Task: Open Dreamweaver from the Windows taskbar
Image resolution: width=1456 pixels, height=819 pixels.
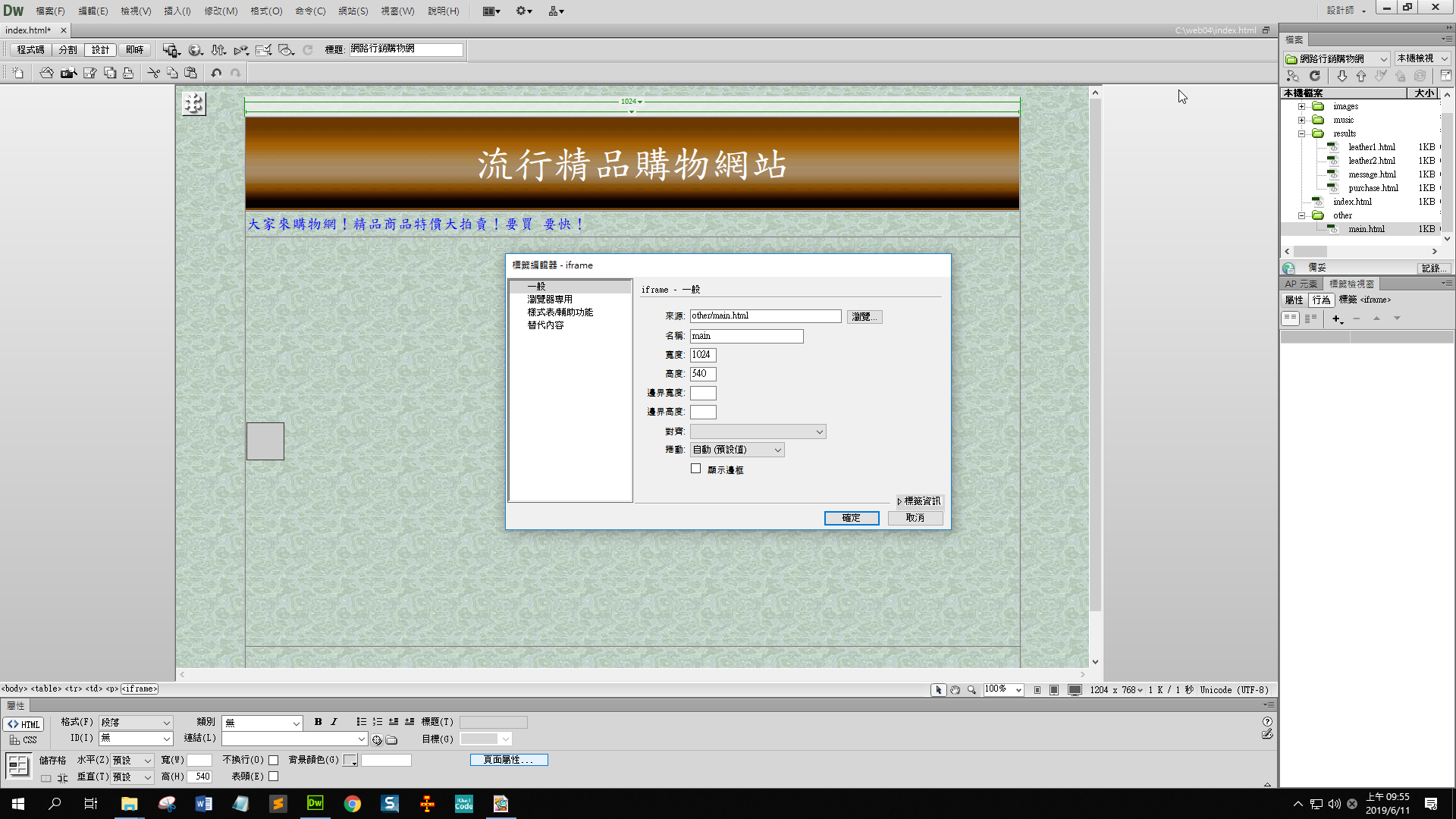Action: point(315,803)
